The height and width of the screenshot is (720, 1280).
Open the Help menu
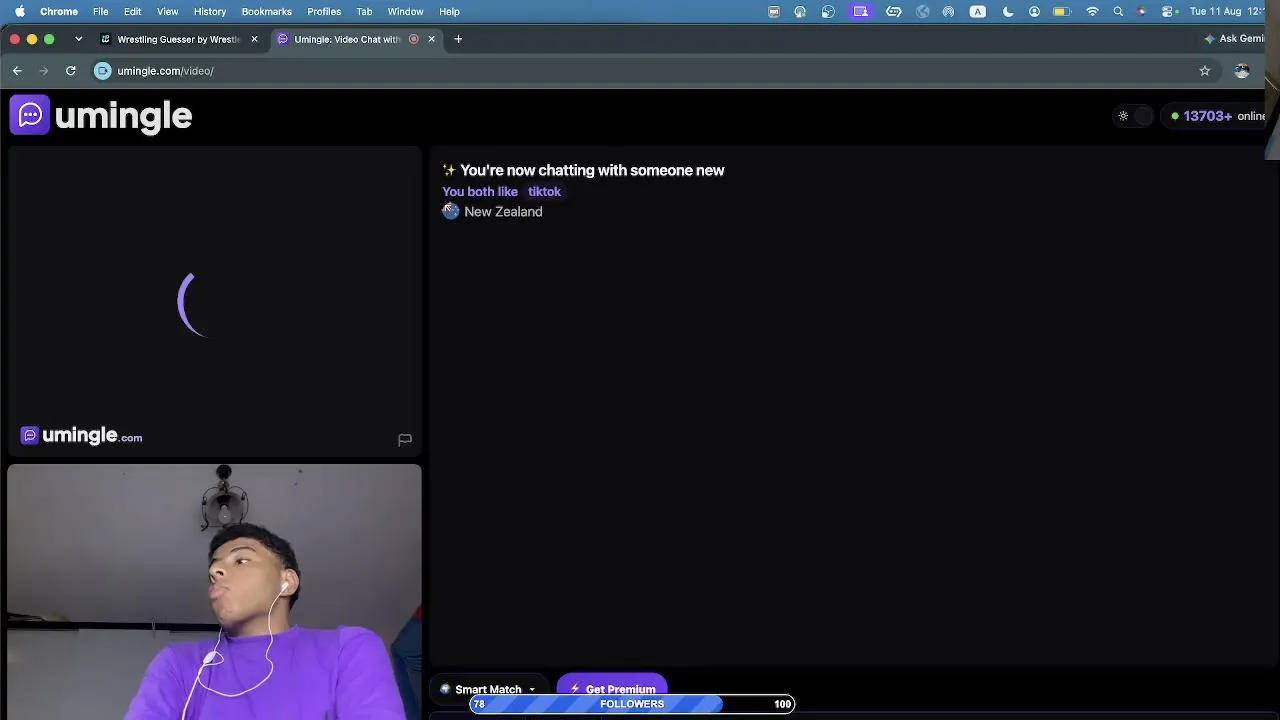(450, 11)
